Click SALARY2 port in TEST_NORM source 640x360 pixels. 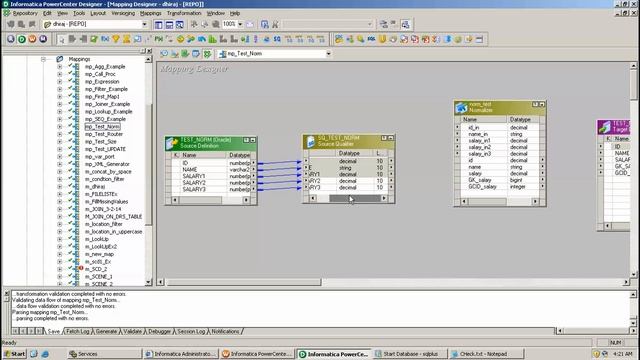click(194, 183)
